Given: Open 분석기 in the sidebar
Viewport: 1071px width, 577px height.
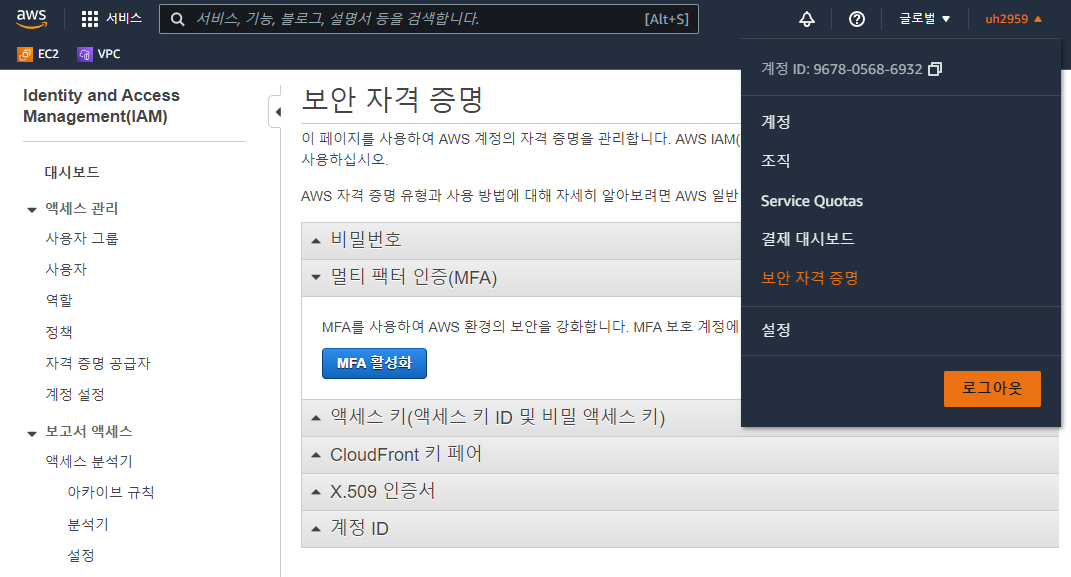Looking at the screenshot, I should [88, 524].
